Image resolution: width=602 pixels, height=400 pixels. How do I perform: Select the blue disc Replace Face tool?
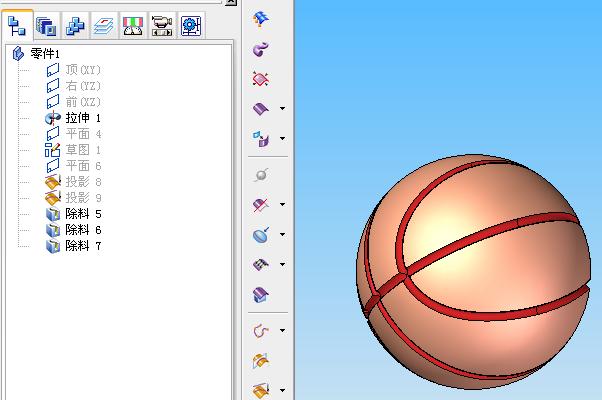[x=261, y=235]
